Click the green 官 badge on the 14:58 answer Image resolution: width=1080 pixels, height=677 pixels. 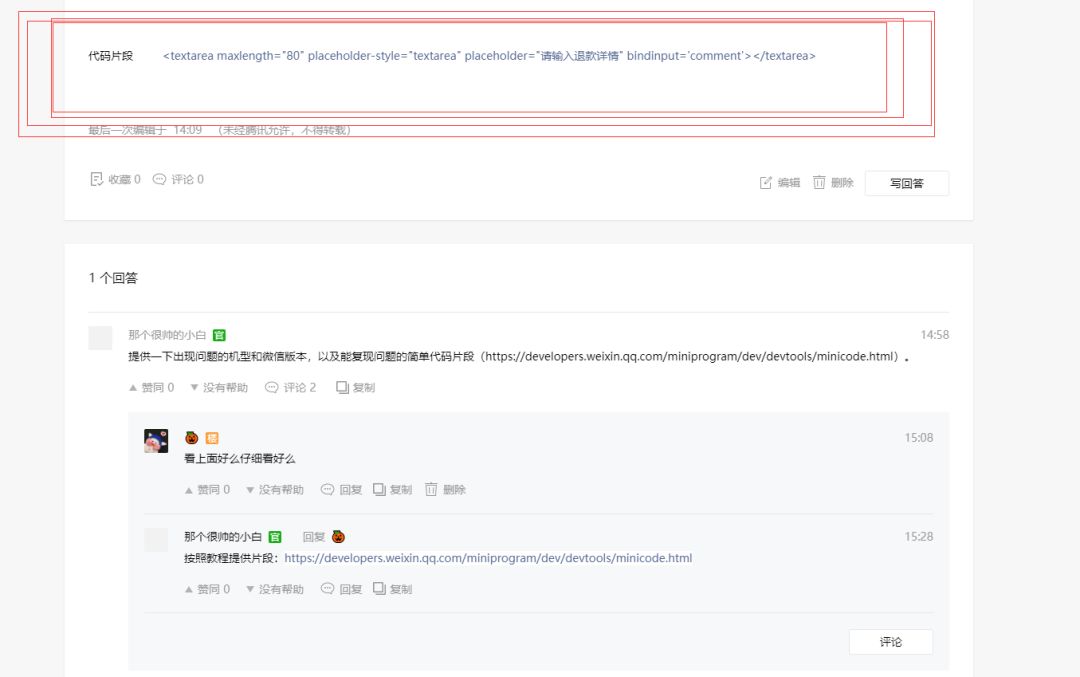[x=219, y=335]
